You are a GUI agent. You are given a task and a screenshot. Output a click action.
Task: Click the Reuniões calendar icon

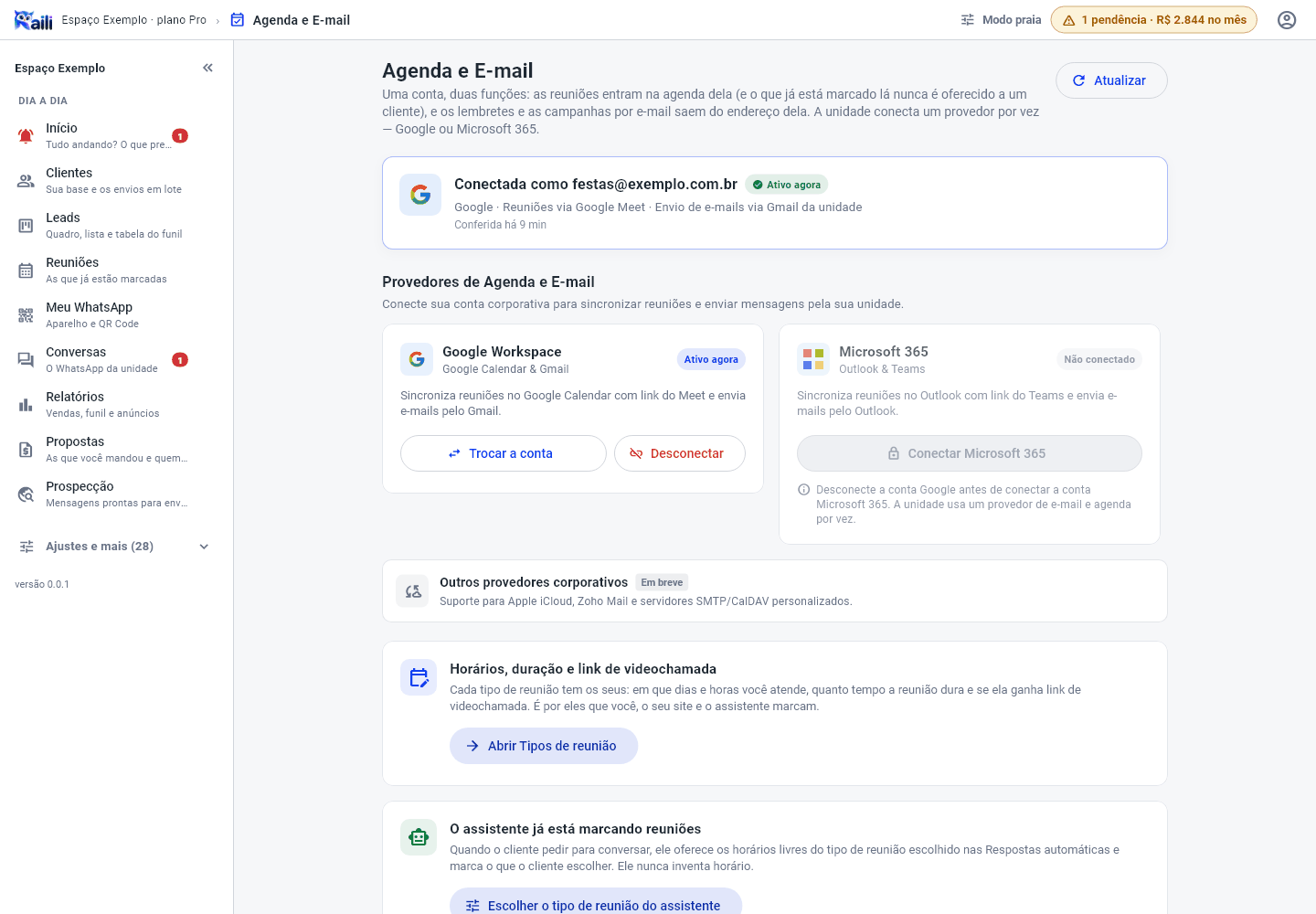pyautogui.click(x=26, y=271)
